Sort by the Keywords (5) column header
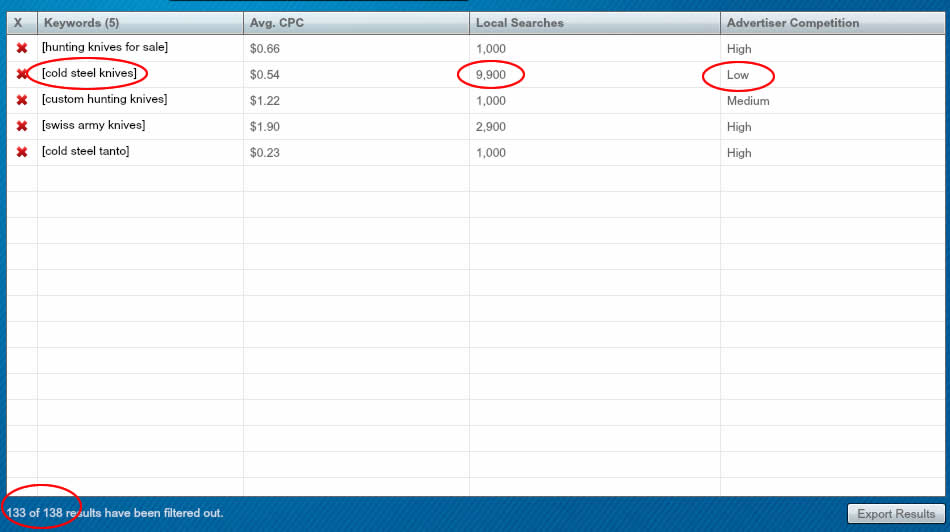This screenshot has height=532, width=950. tap(140, 23)
